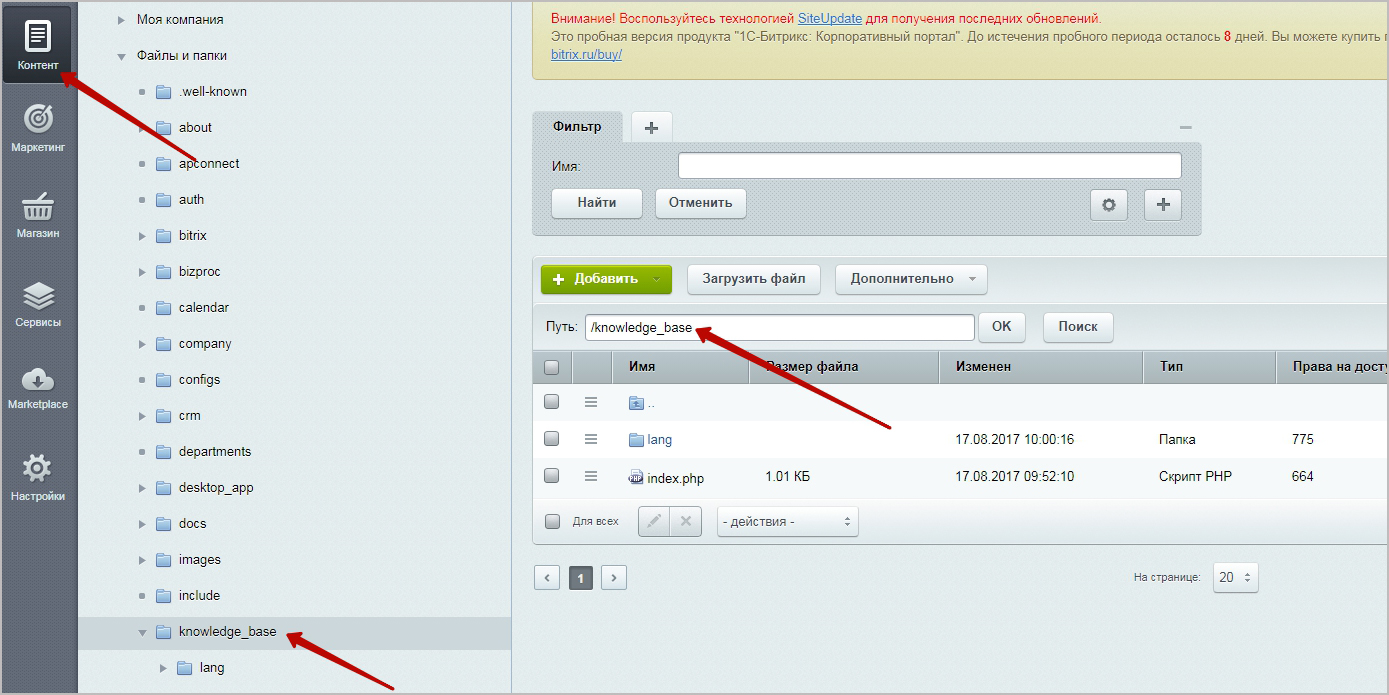Screen dimensions: 1389x695
Task: Click the pencil edit icon for selected items
Action: 653,521
